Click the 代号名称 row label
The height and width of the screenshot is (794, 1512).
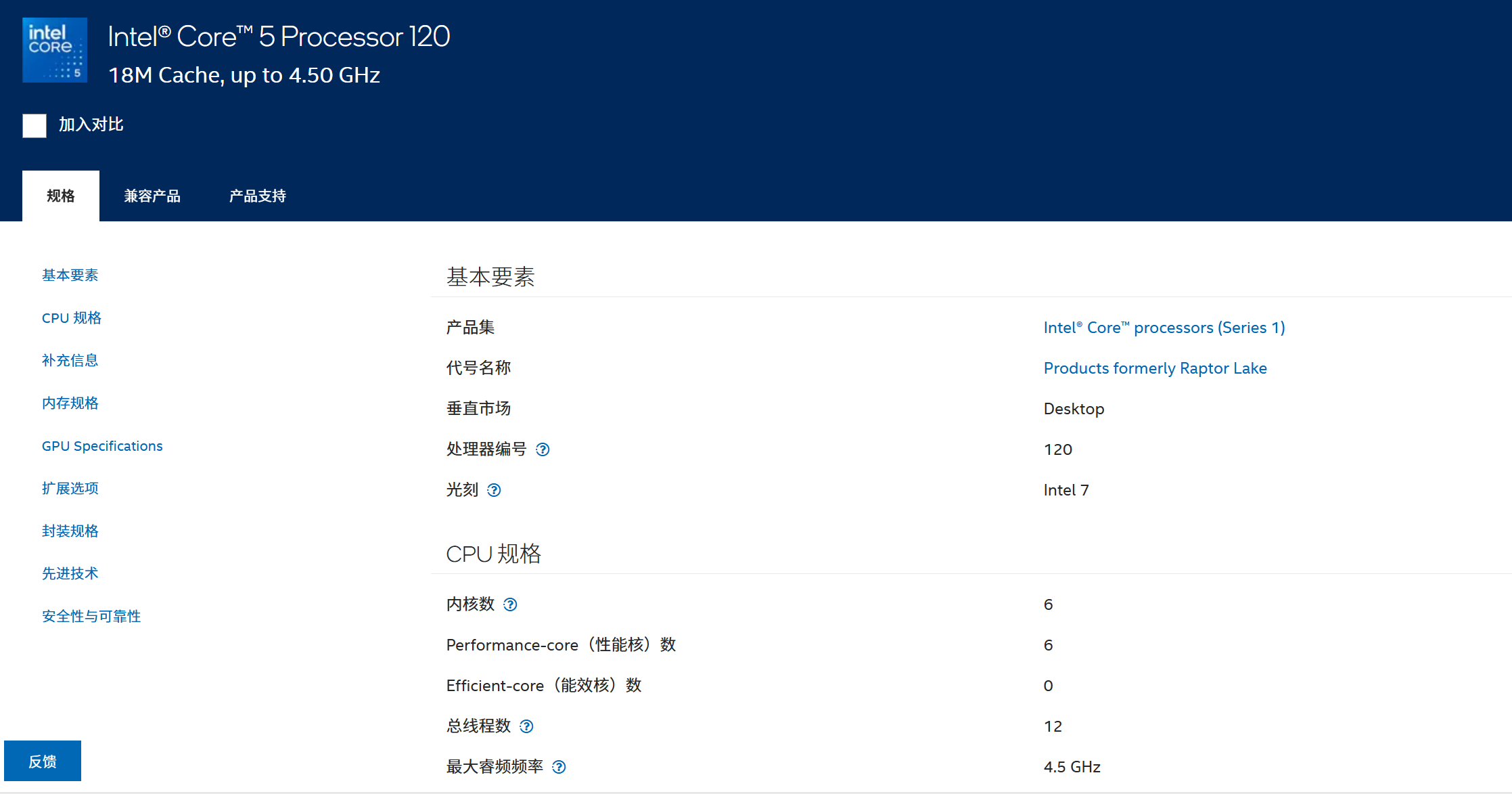479,368
